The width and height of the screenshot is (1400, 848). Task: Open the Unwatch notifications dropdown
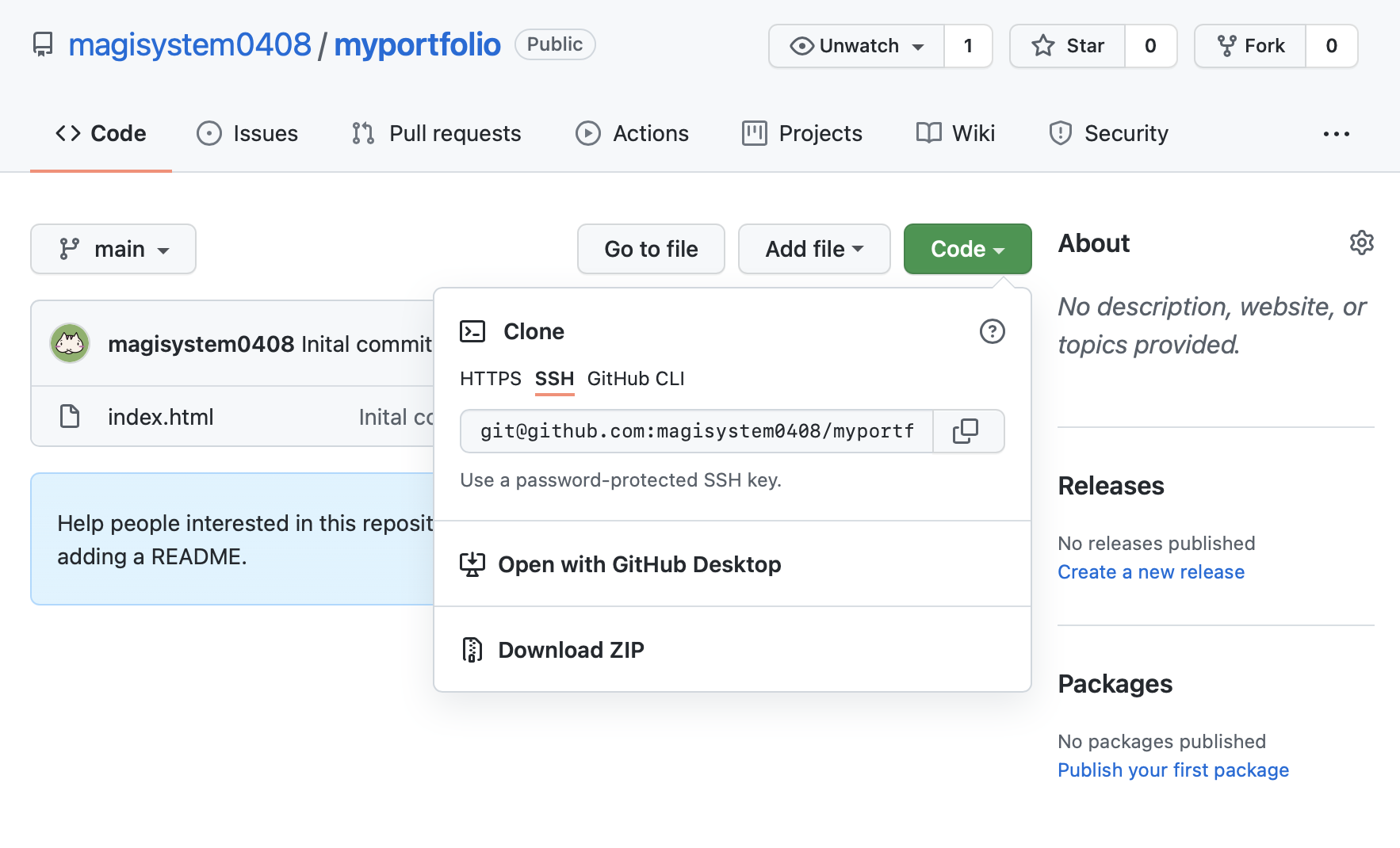(857, 46)
